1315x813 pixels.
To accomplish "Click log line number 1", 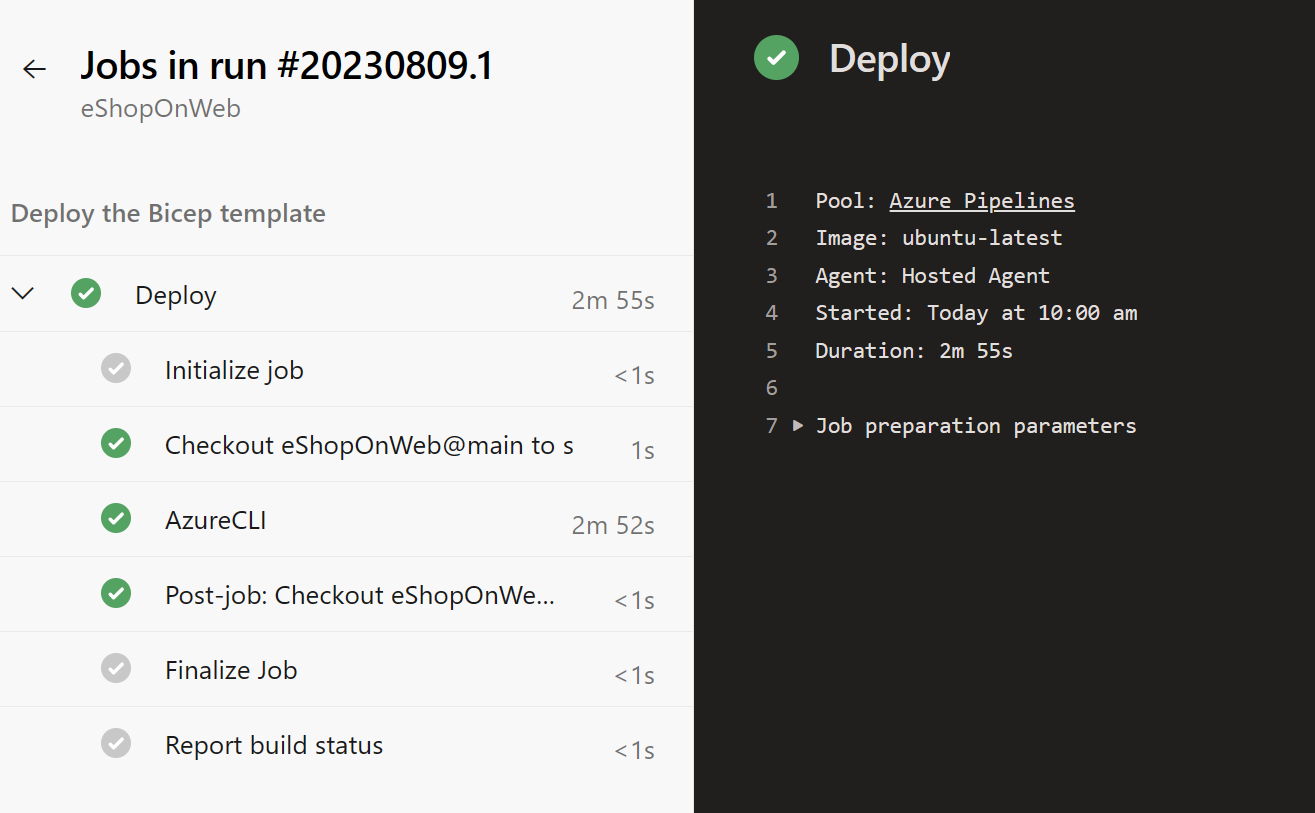I will tap(771, 201).
